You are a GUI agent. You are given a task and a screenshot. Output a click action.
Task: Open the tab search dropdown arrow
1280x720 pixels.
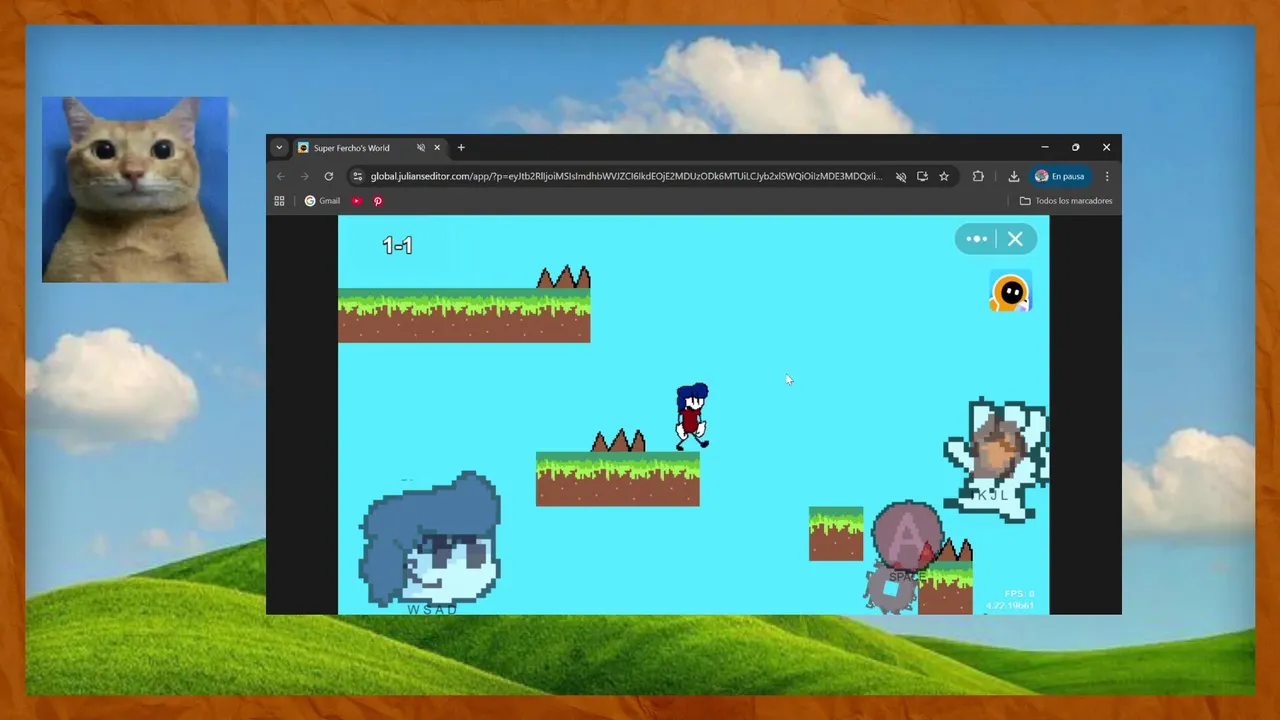click(279, 148)
